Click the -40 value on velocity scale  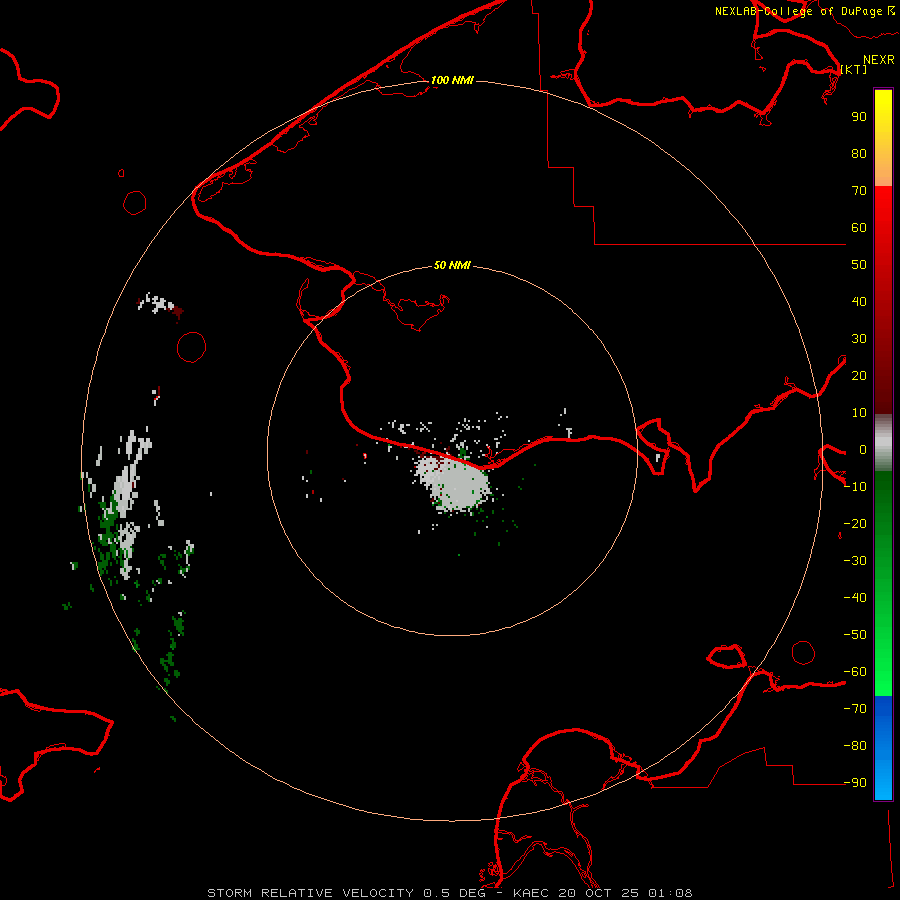(855, 598)
